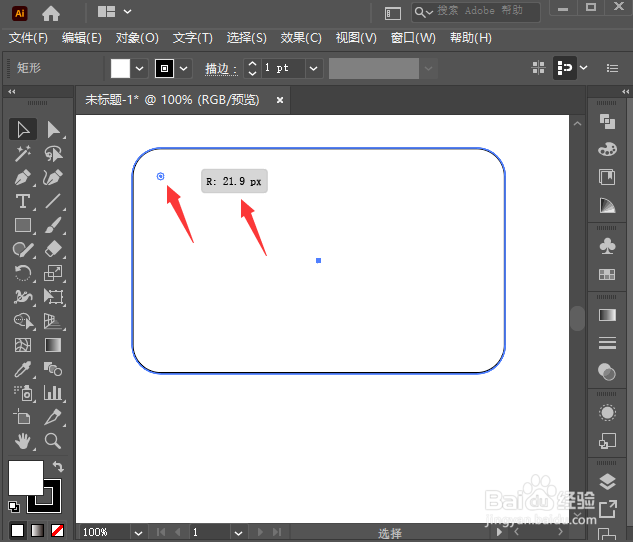Screen dimensions: 633x542
Task: Choose the Eyedropper tool
Action: click(x=23, y=369)
